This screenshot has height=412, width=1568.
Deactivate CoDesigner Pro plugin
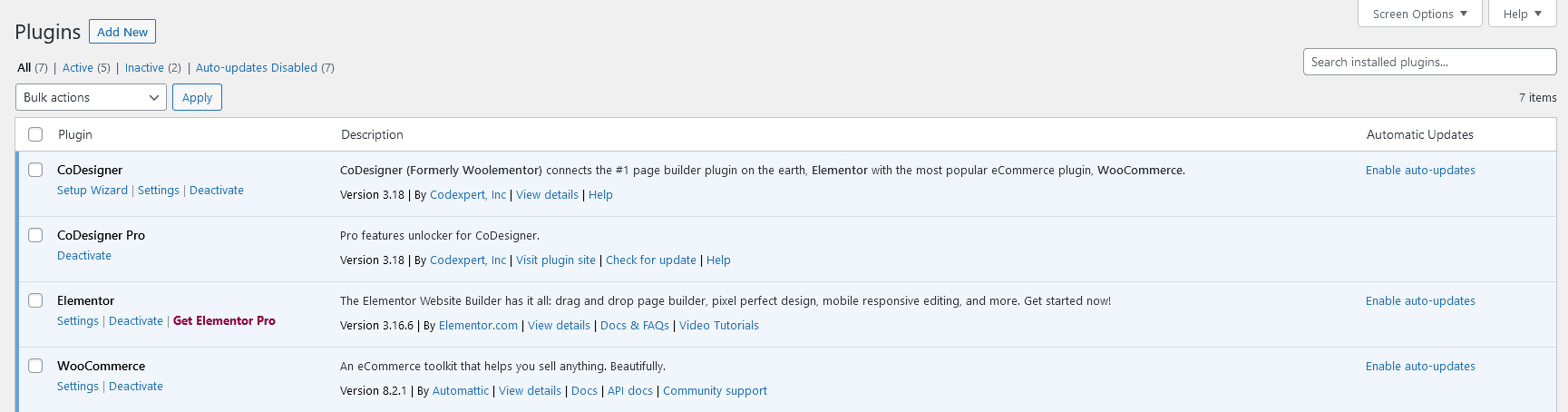click(84, 256)
